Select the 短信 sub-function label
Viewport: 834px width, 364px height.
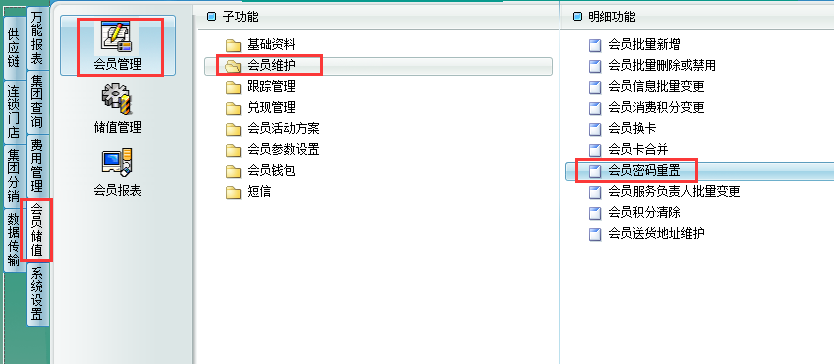[259, 192]
